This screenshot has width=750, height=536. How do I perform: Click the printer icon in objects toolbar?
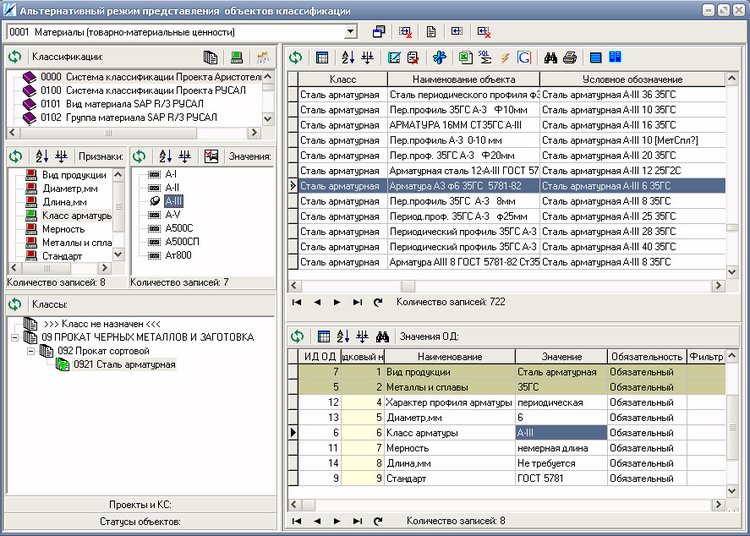click(x=569, y=58)
